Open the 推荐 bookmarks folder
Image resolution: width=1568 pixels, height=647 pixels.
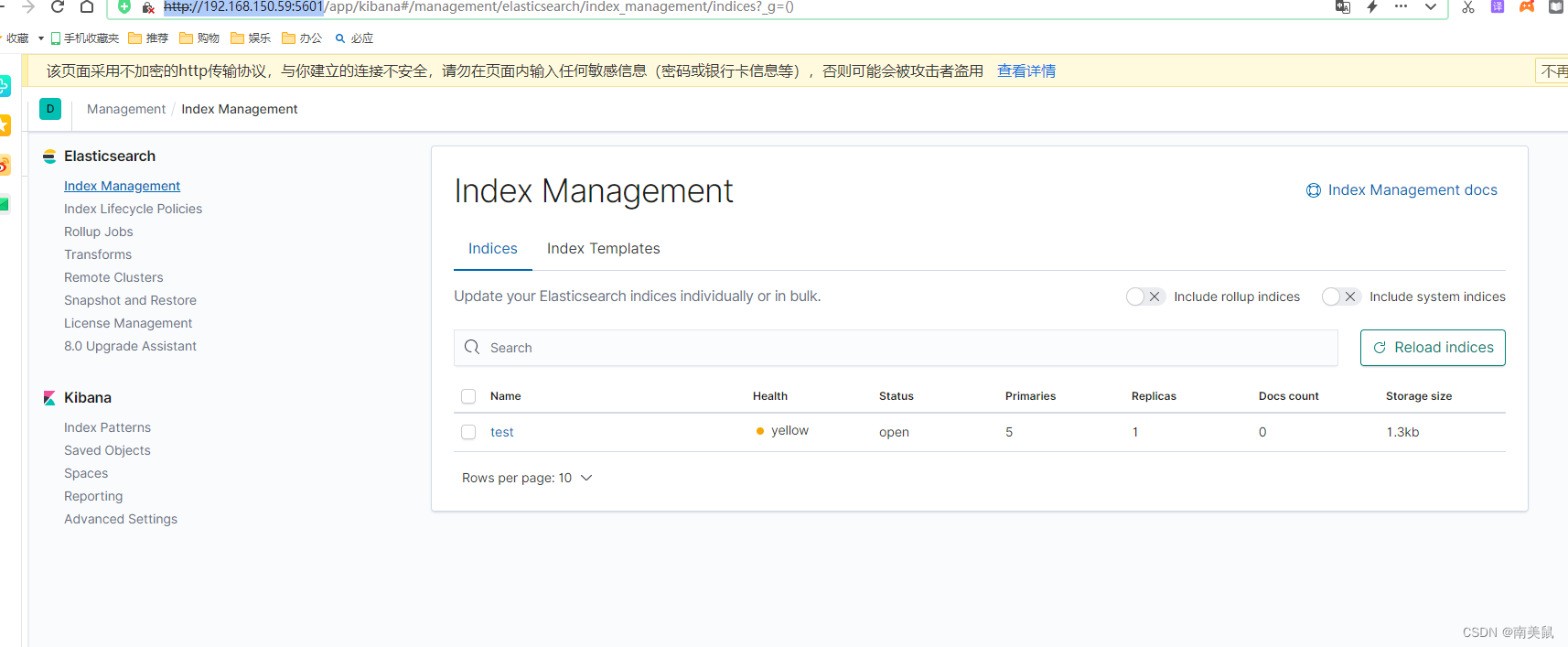pos(149,38)
